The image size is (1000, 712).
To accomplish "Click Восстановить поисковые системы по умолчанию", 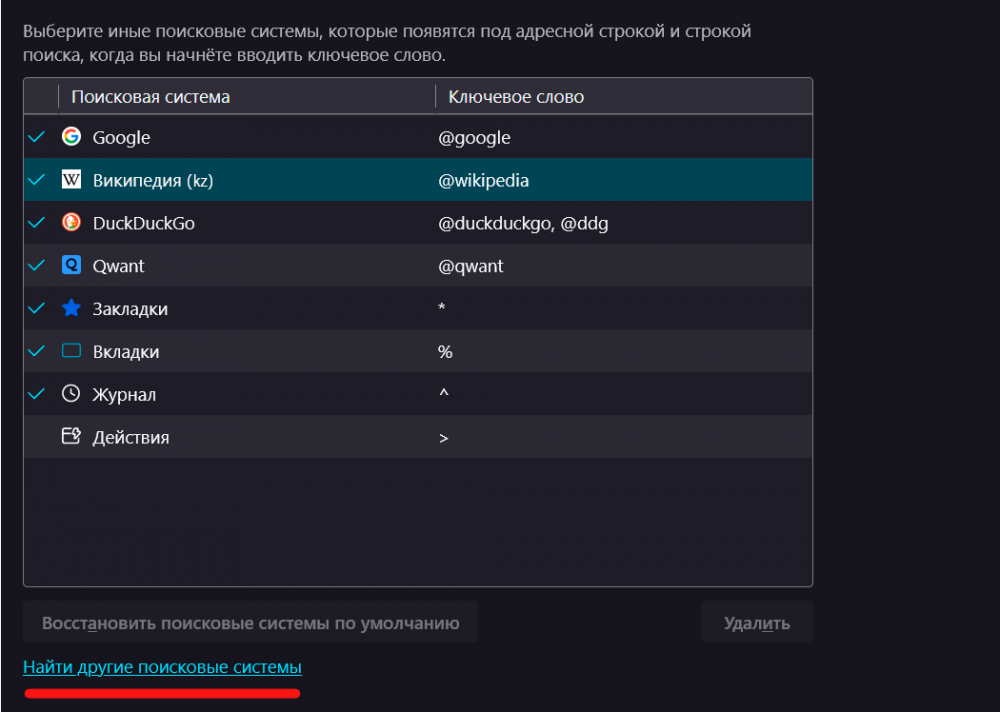I will pyautogui.click(x=250, y=623).
